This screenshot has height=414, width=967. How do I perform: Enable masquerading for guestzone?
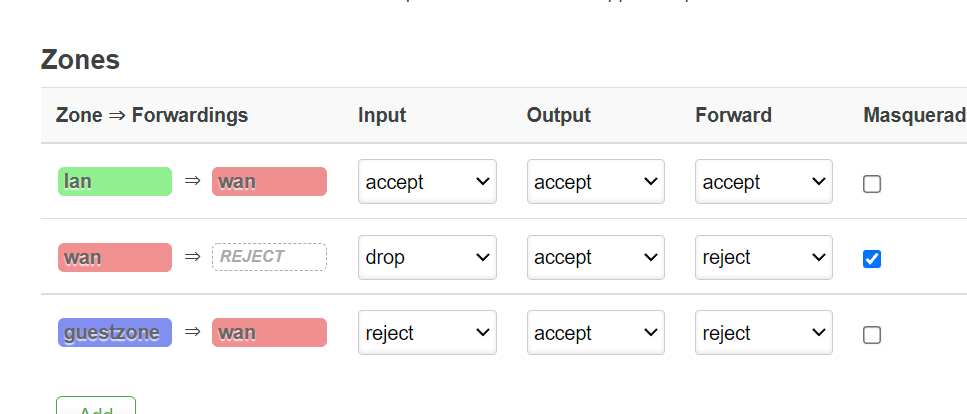[x=872, y=335]
